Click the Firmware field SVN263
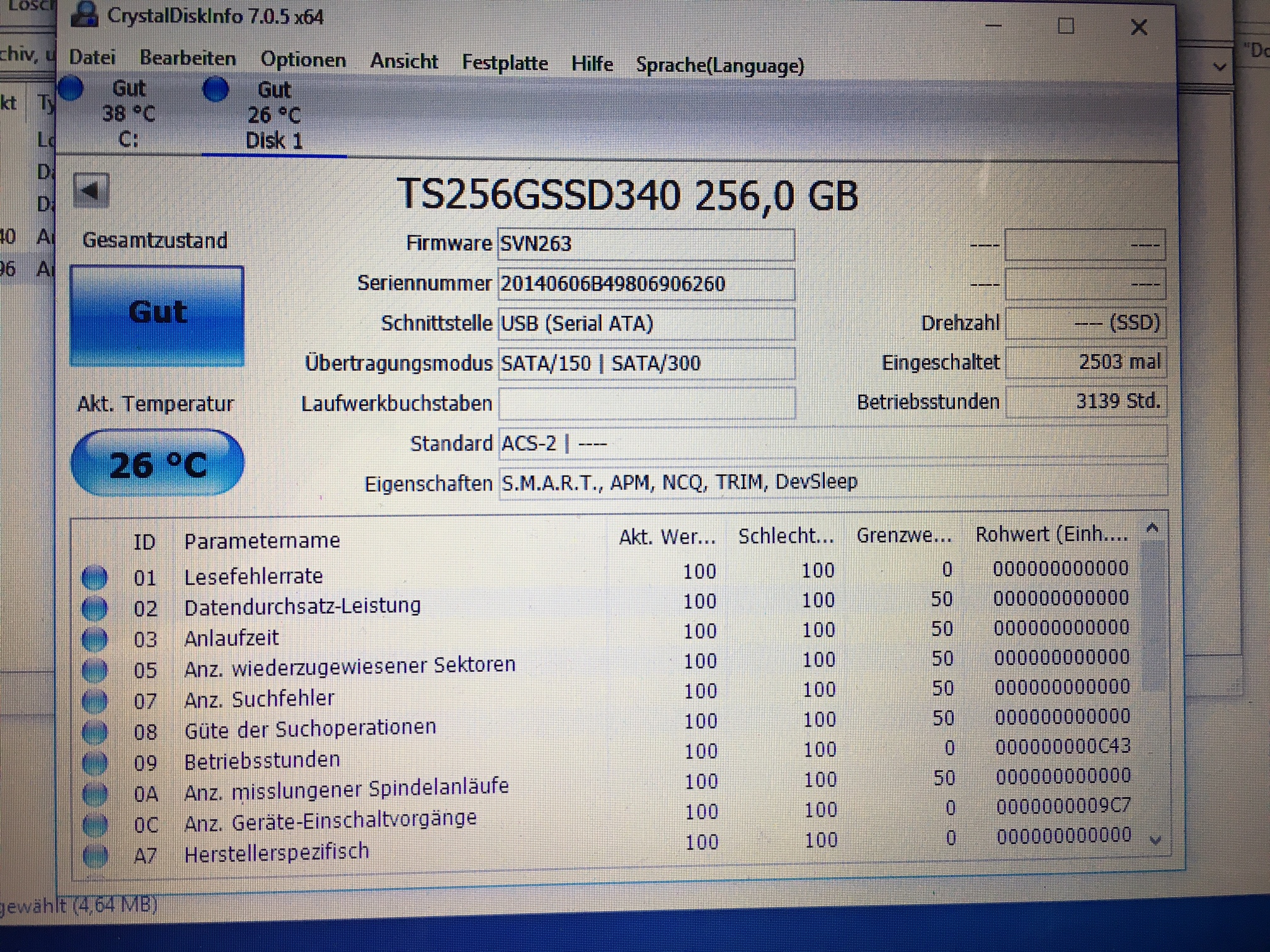The image size is (1270, 952). (x=646, y=244)
